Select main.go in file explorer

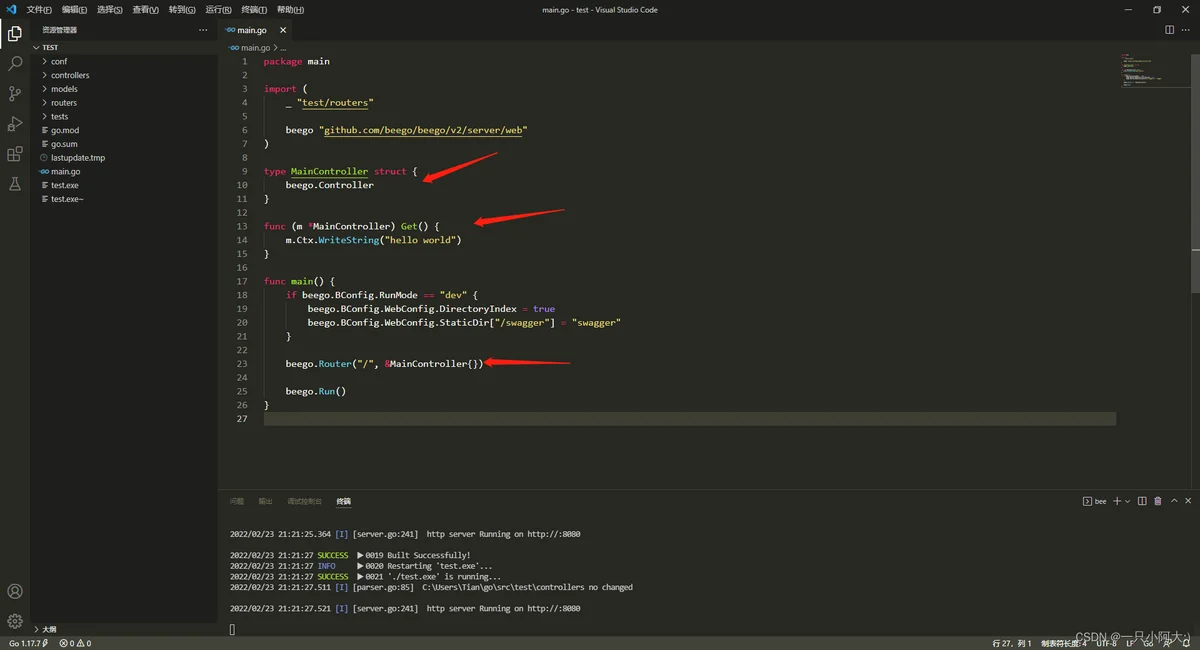(x=124, y=171)
